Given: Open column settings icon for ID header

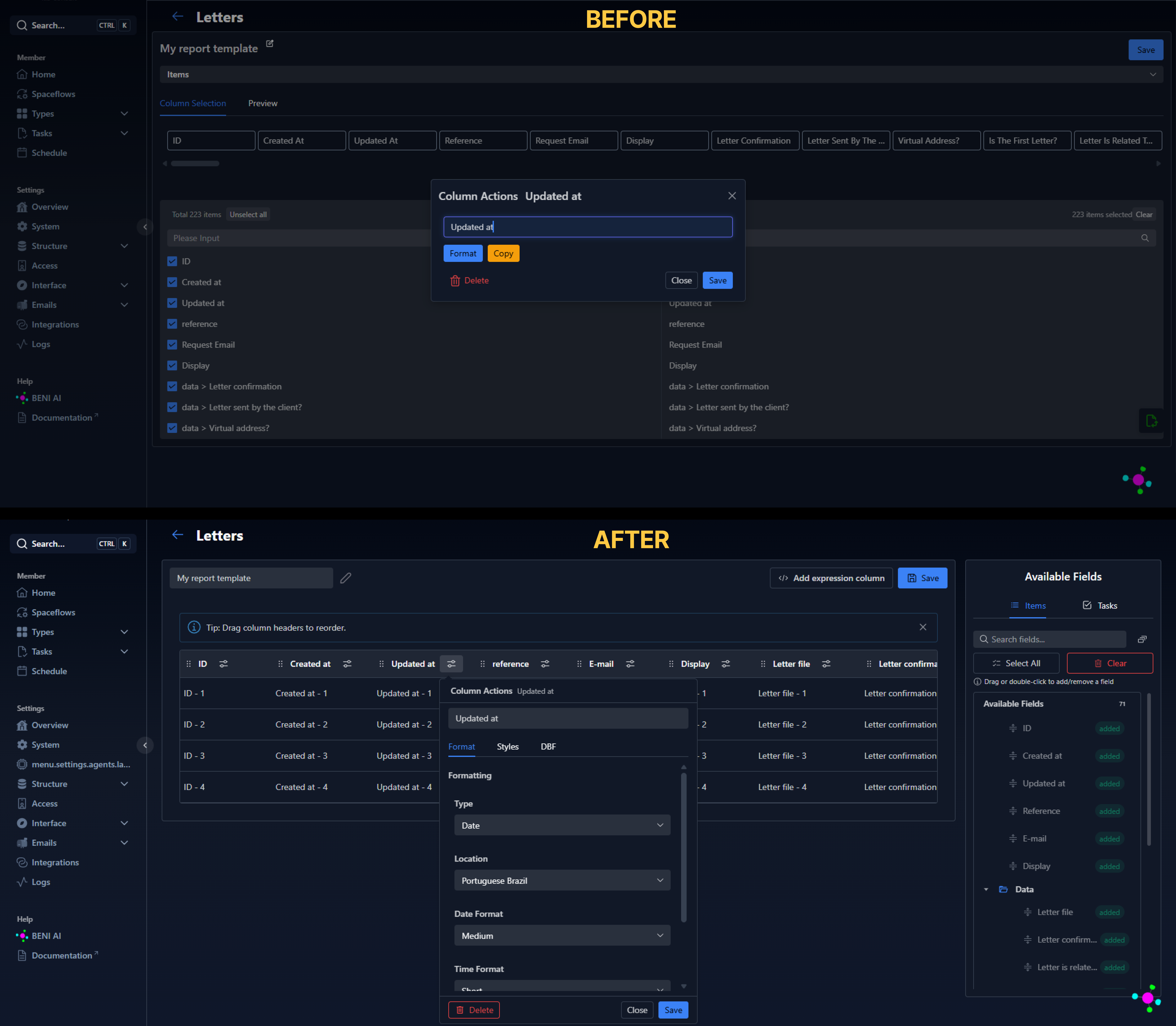Looking at the screenshot, I should click(224, 664).
